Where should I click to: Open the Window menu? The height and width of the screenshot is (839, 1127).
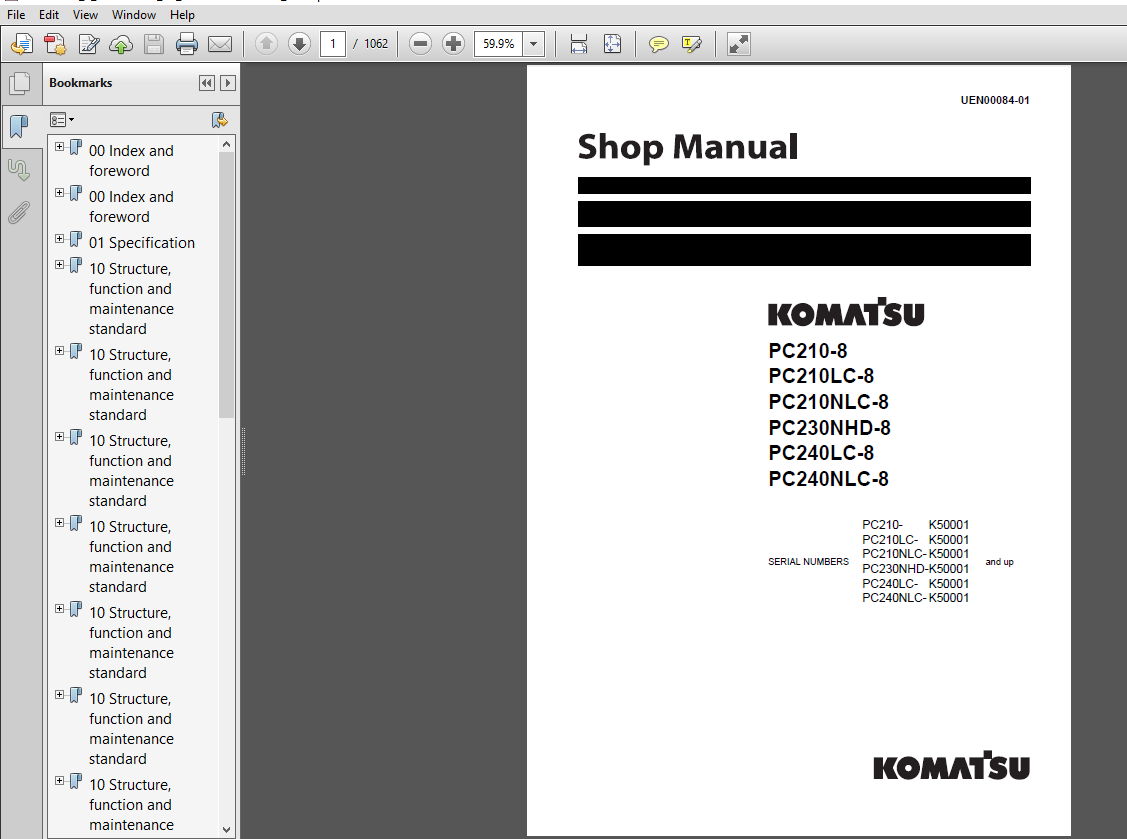134,14
